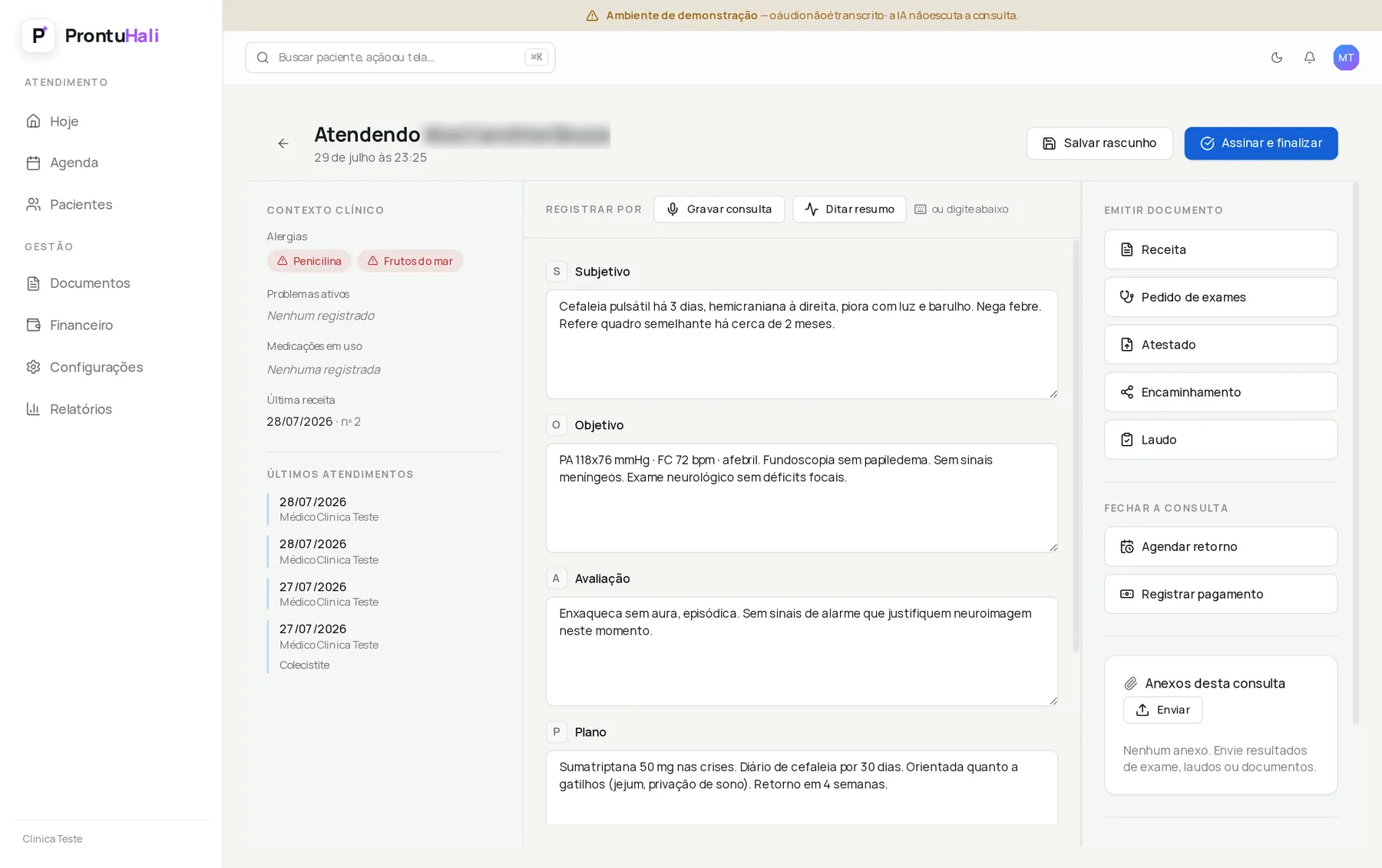Click into the Plano text area

pyautogui.click(x=802, y=788)
